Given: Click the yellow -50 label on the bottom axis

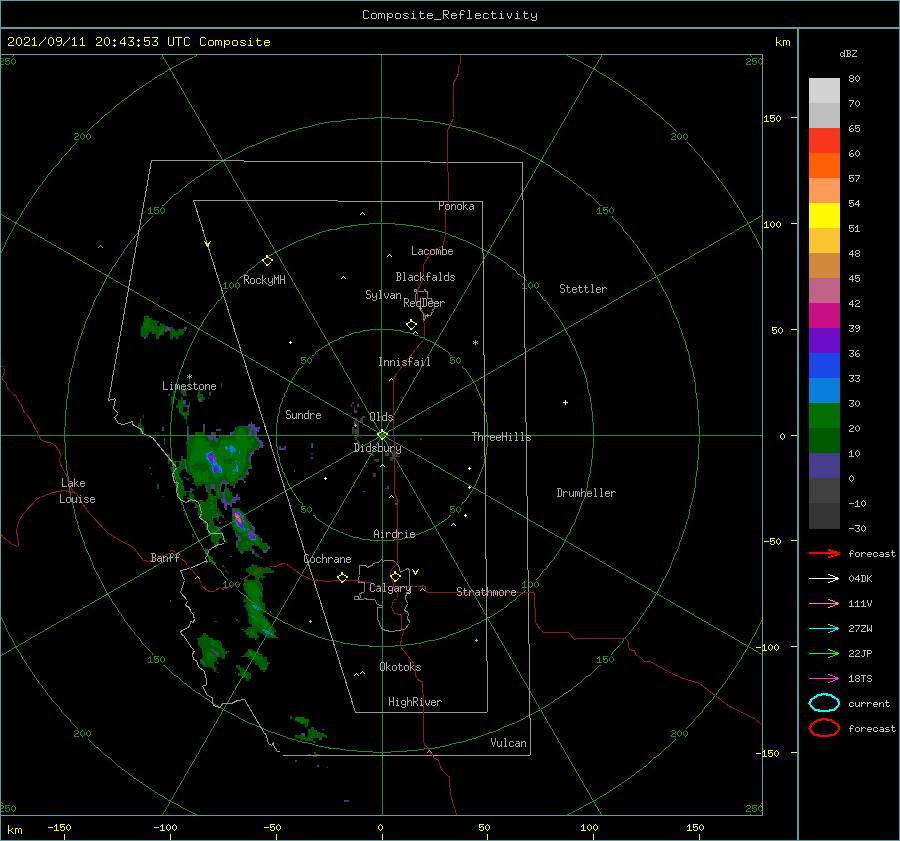Looking at the screenshot, I should click(x=272, y=828).
